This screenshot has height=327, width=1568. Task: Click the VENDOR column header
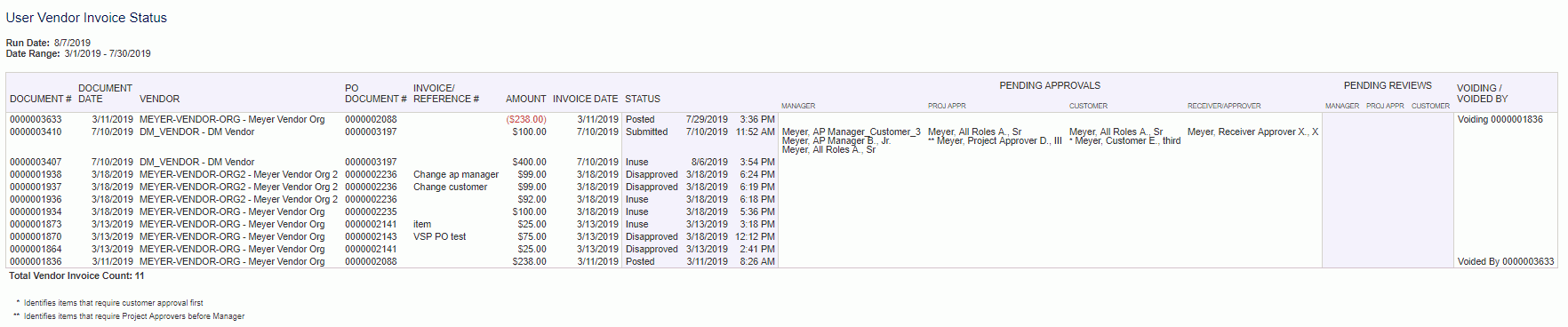point(159,99)
